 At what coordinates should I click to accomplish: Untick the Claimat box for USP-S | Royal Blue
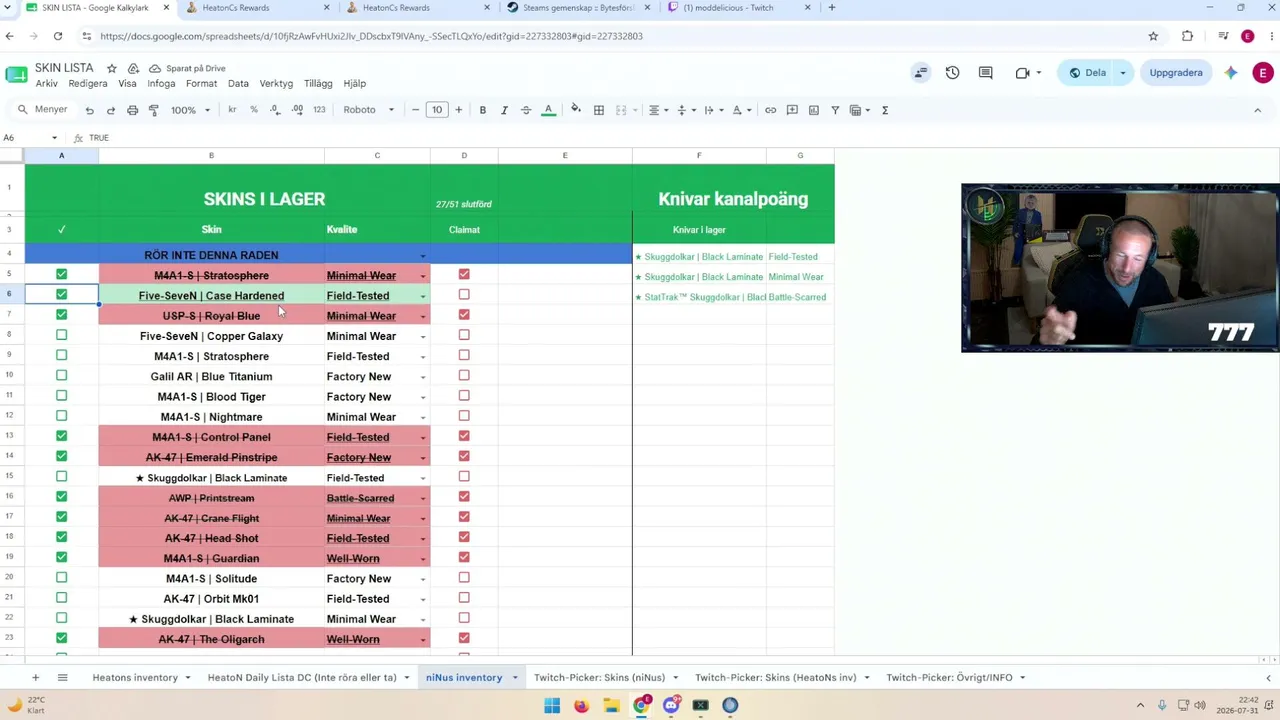pos(464,315)
